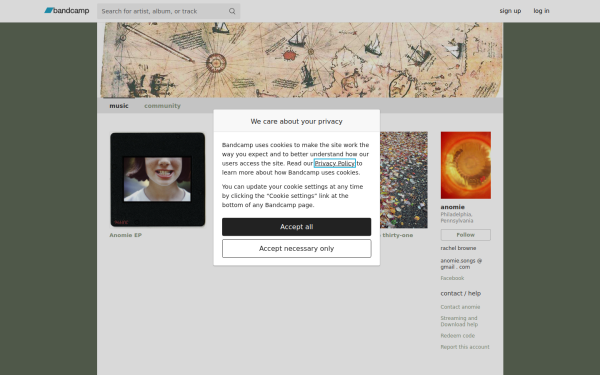This screenshot has width=600, height=375.
Task: Click the old map banner image
Action: pos(300,60)
